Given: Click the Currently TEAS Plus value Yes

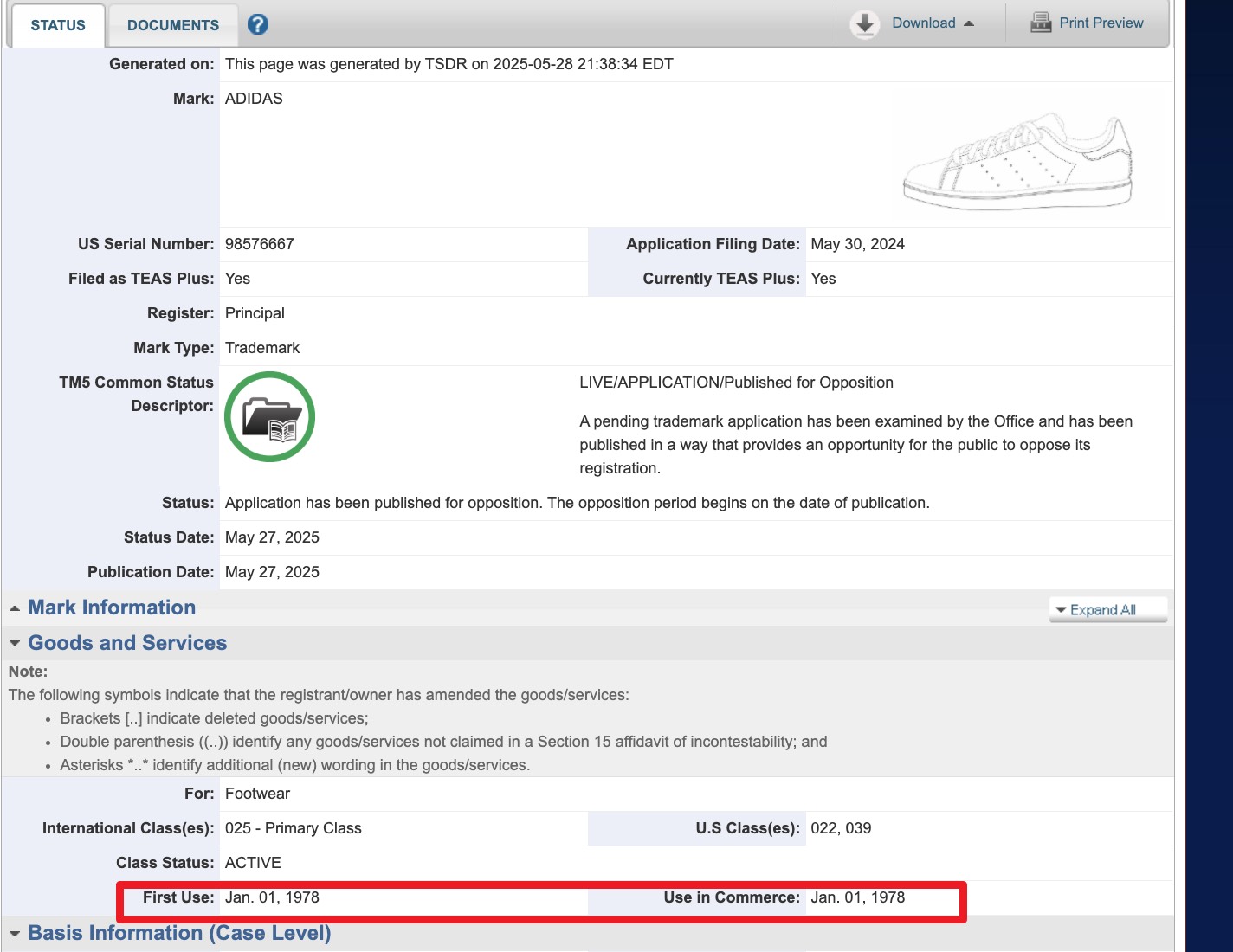Looking at the screenshot, I should (823, 279).
